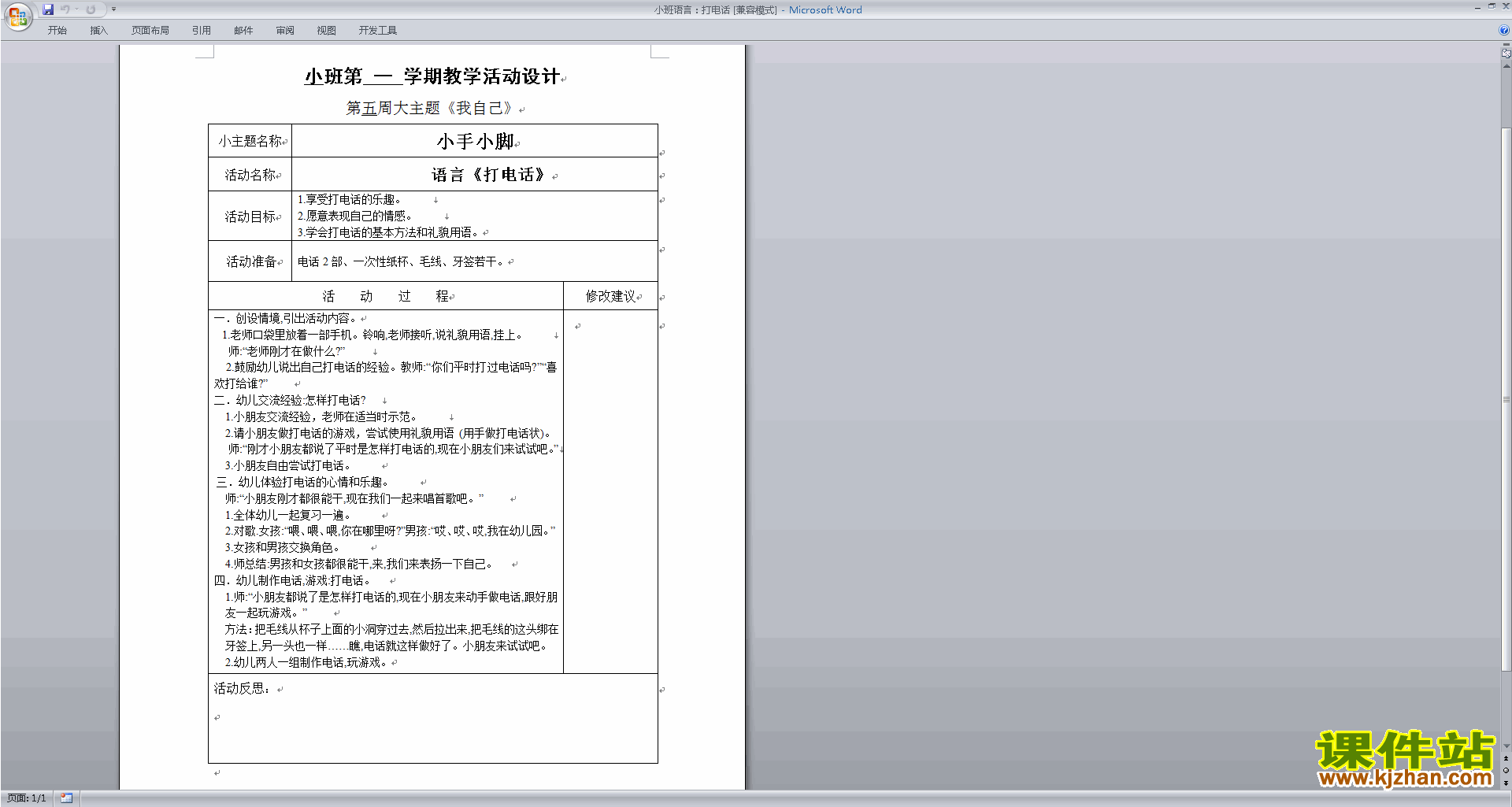Click the document title 小班第一学期教学活动设计
This screenshot has height=807, width=1512.
(x=432, y=76)
